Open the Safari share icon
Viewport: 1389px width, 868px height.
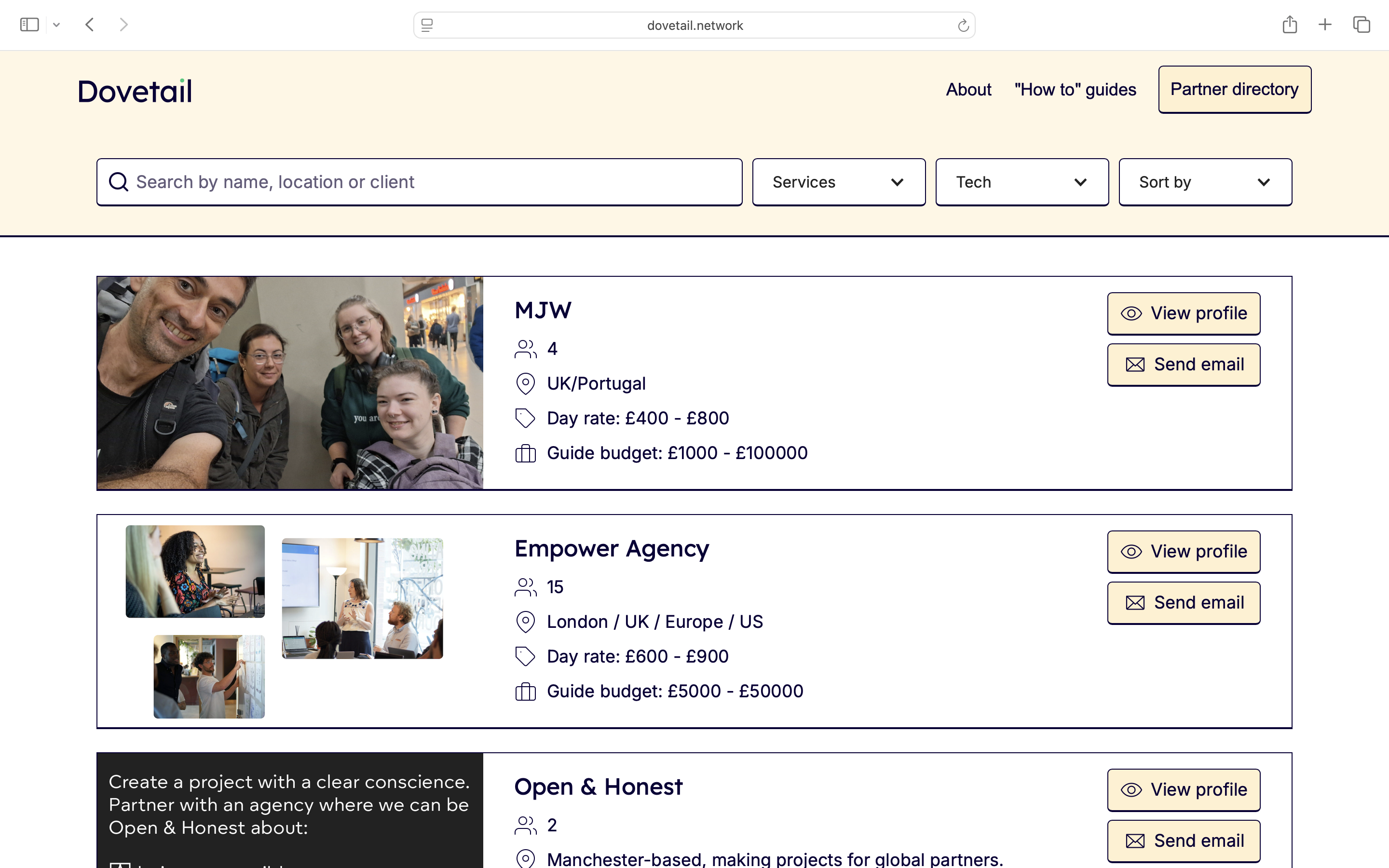(1289, 25)
